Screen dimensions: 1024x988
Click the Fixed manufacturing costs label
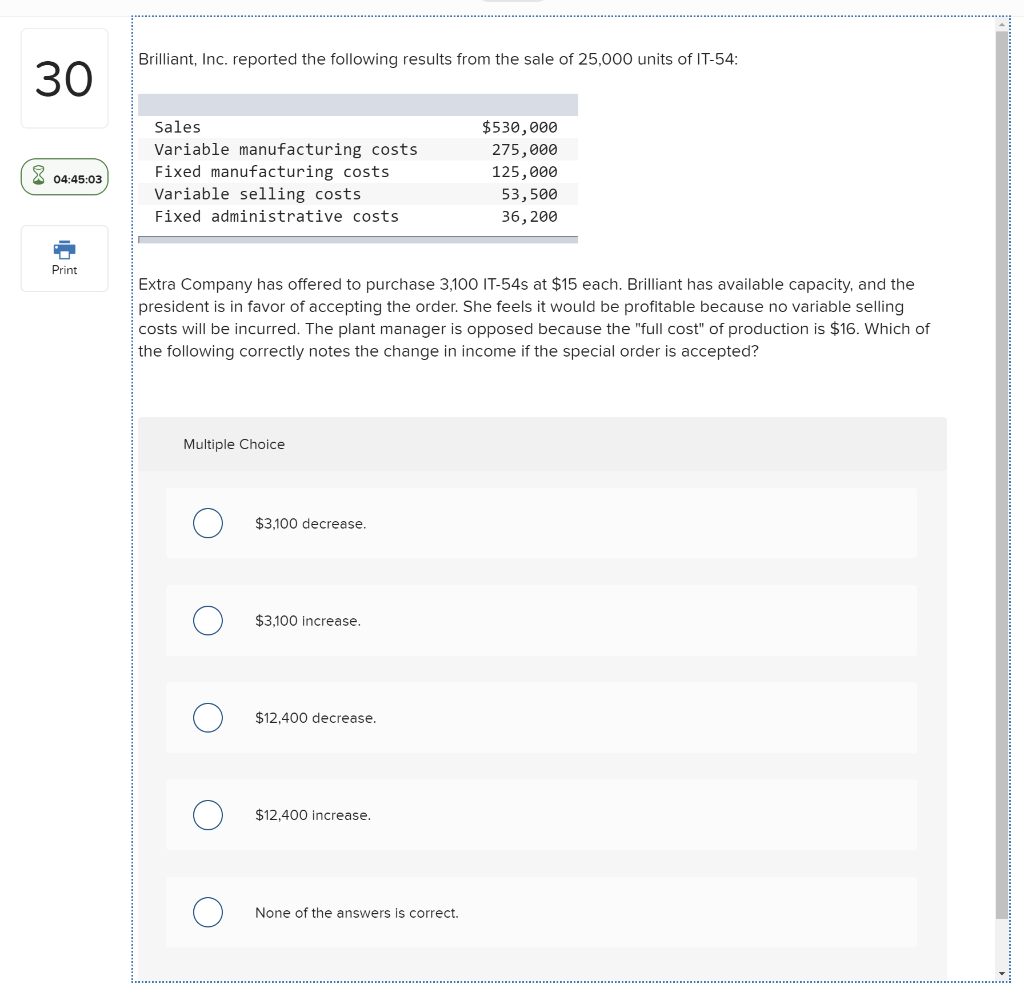pyautogui.click(x=272, y=172)
